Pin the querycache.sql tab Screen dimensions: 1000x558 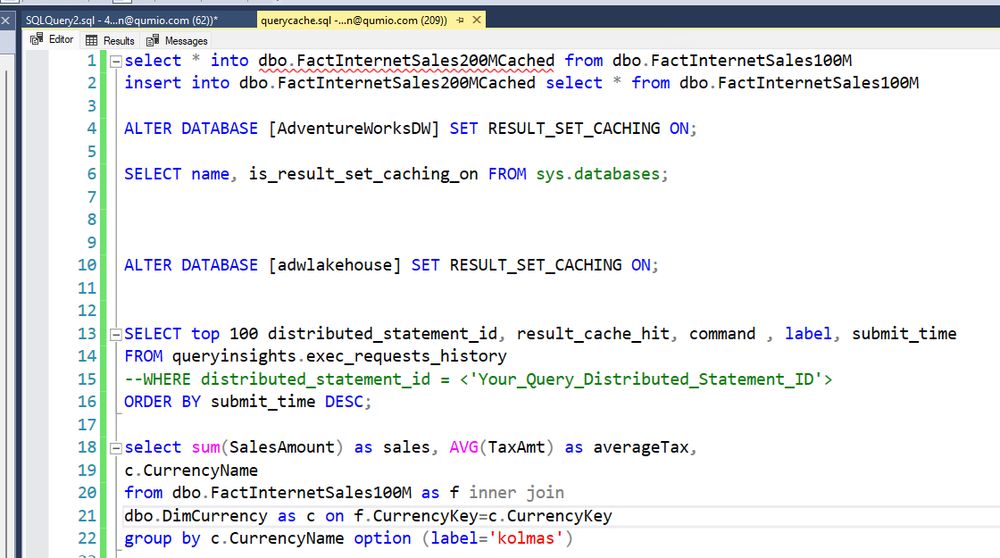coord(460,20)
